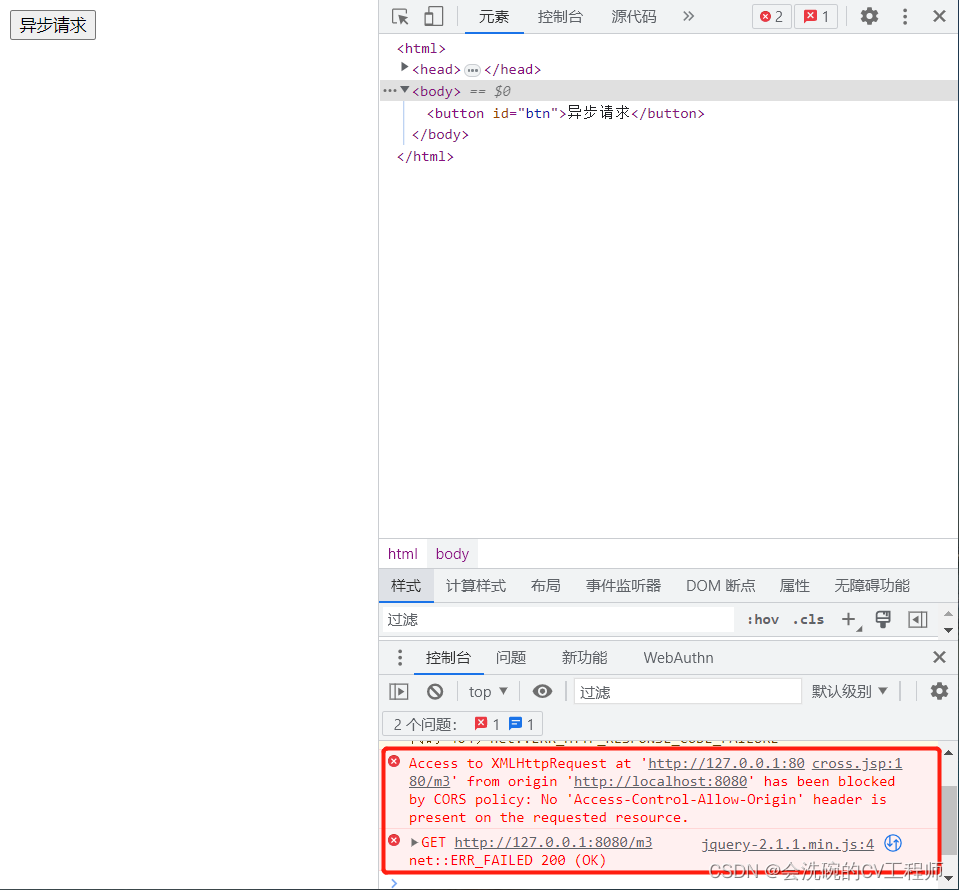Viewport: 959px width, 890px height.
Task: Activate the inspect element picker icon
Action: (x=400, y=17)
